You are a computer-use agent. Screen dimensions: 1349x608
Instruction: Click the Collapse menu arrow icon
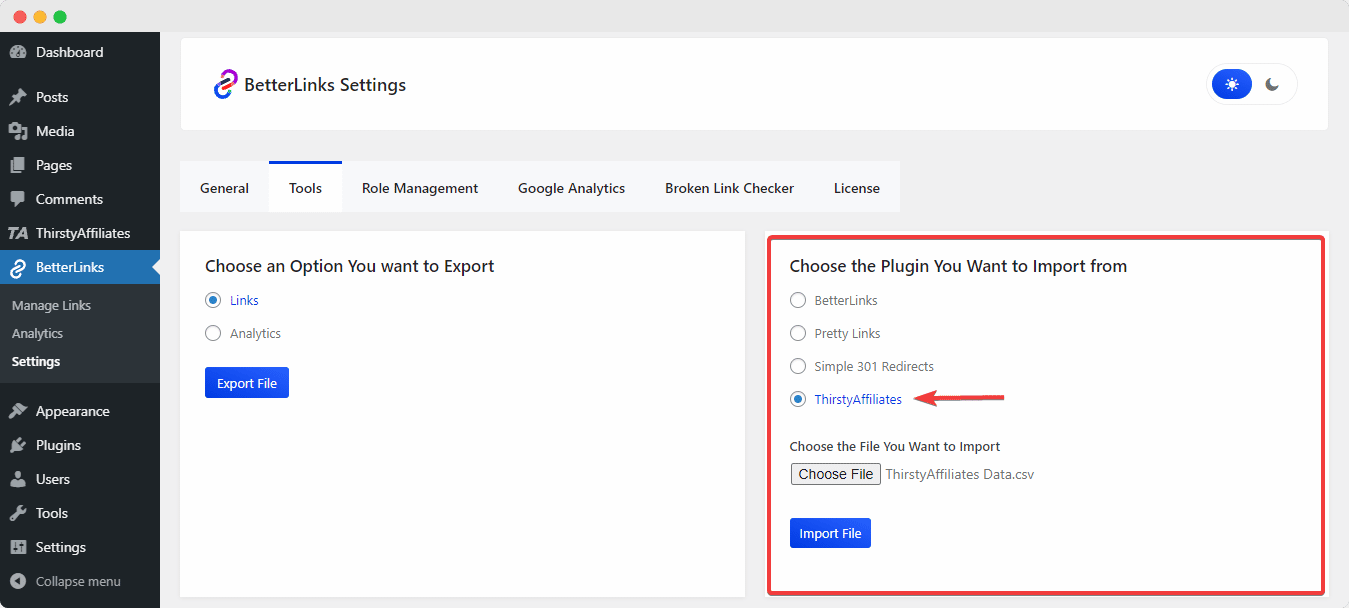pos(18,581)
